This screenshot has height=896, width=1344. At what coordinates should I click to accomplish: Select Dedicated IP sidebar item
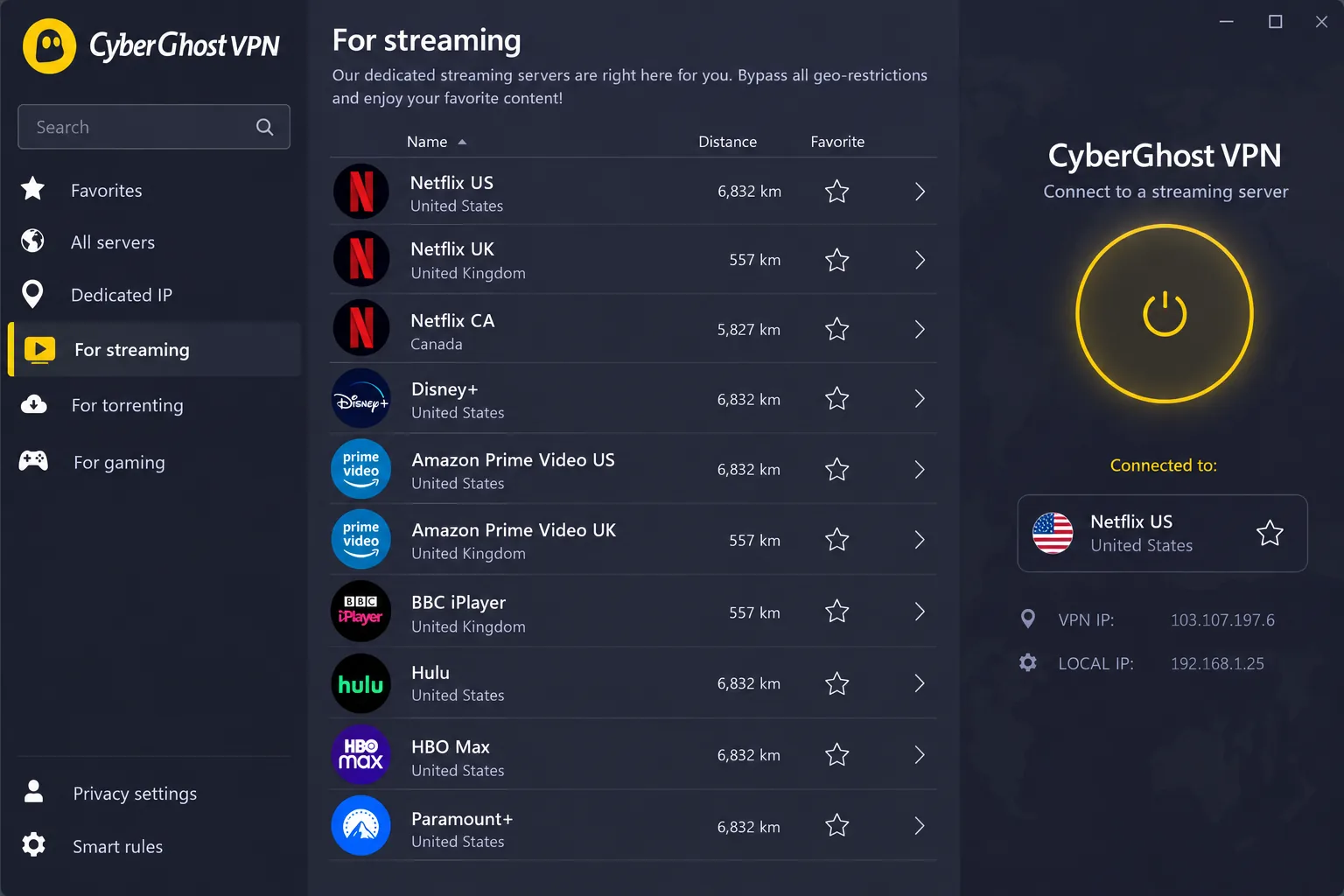coord(154,295)
